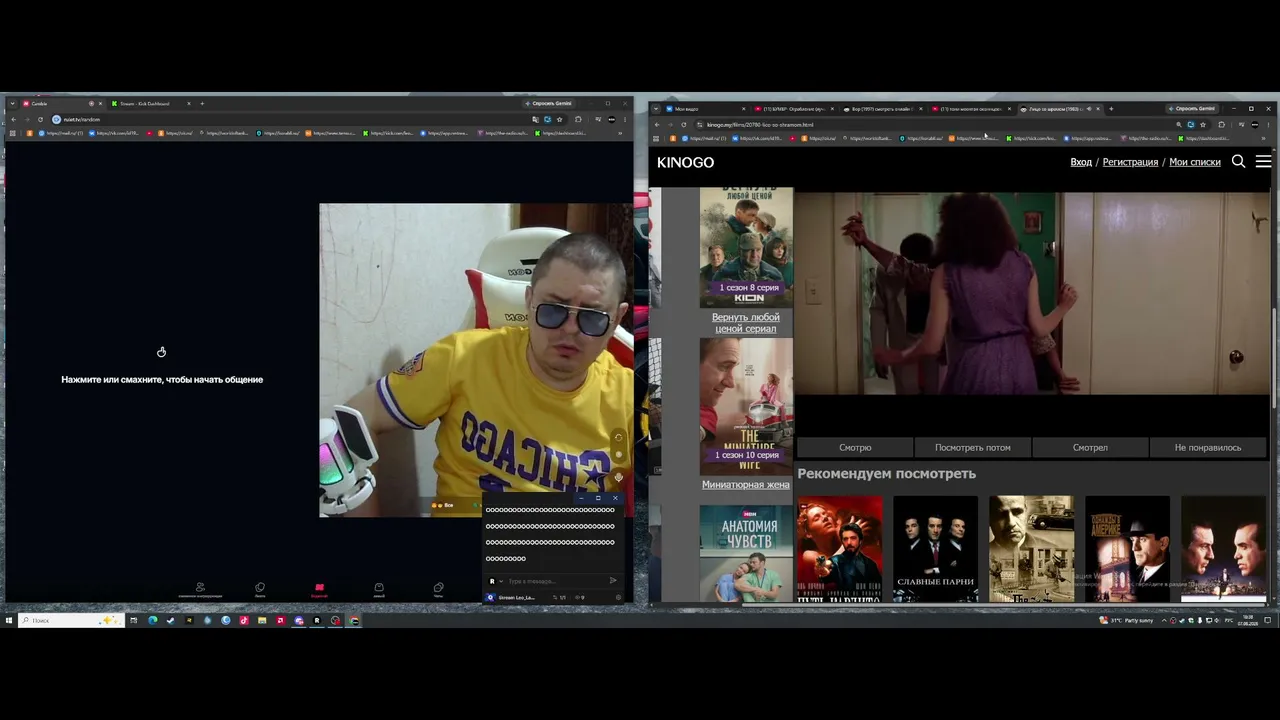The image size is (1280, 720).
Task: Open Task View on the taskbar
Action: pos(133,620)
